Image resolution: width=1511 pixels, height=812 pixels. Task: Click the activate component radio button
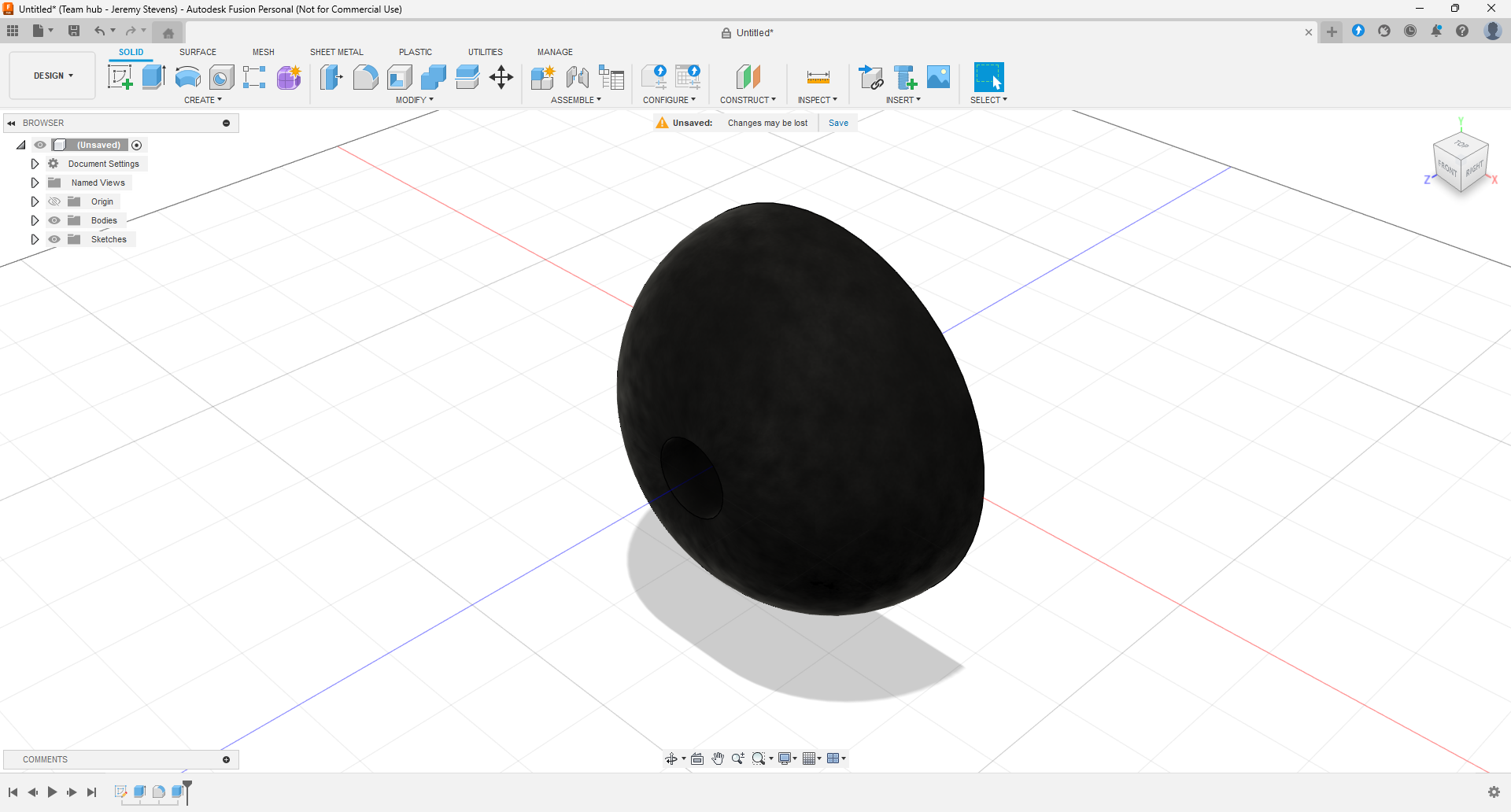[137, 145]
